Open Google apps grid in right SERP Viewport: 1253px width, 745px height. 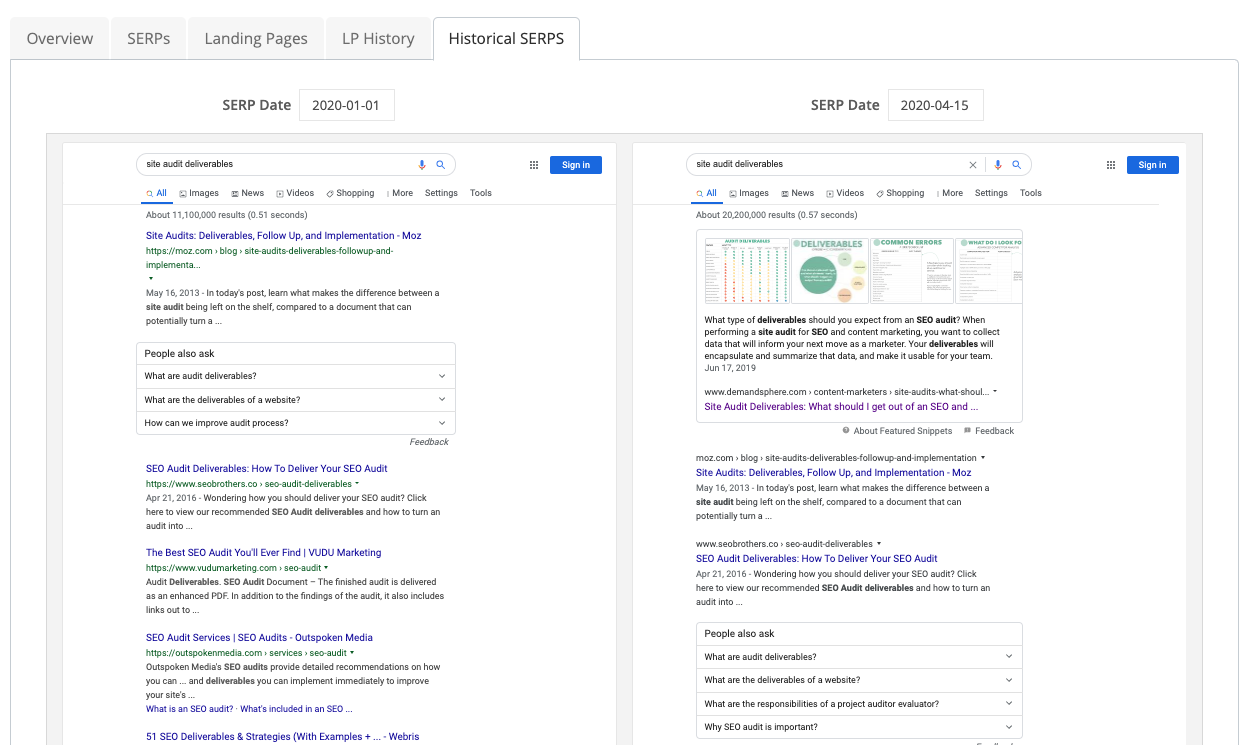1111,165
